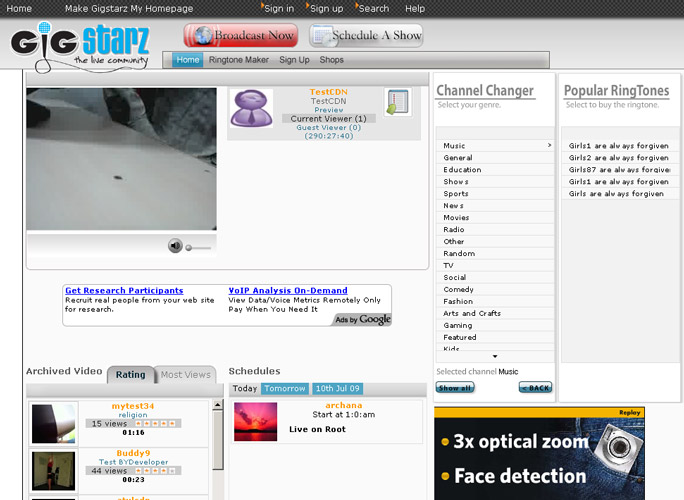Rate mytest34 using its star rating
Image resolution: width=684 pixels, height=500 pixels.
click(x=155, y=424)
